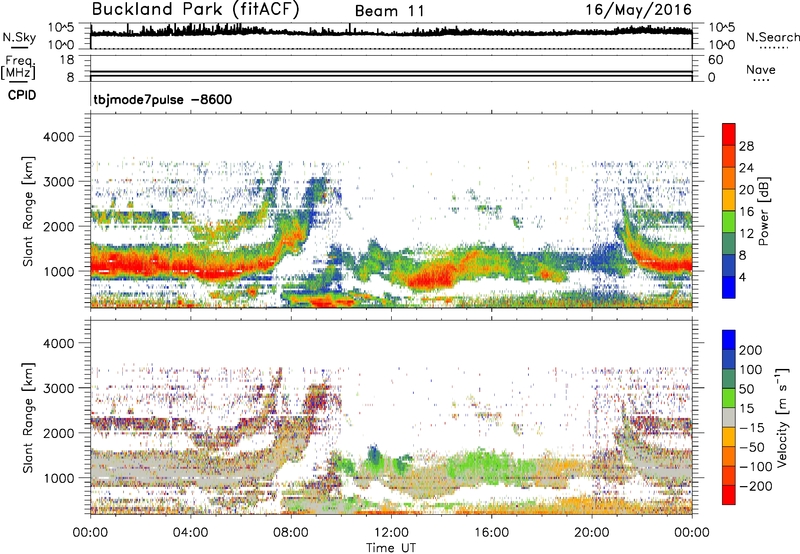Viewport: 800px width, 554px height.
Task: Click the '200' label on velocity colorbar
Action: tap(750, 350)
